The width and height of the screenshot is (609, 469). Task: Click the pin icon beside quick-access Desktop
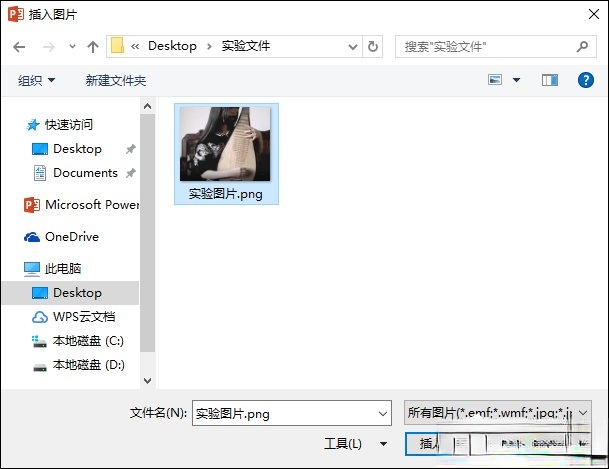[130, 149]
